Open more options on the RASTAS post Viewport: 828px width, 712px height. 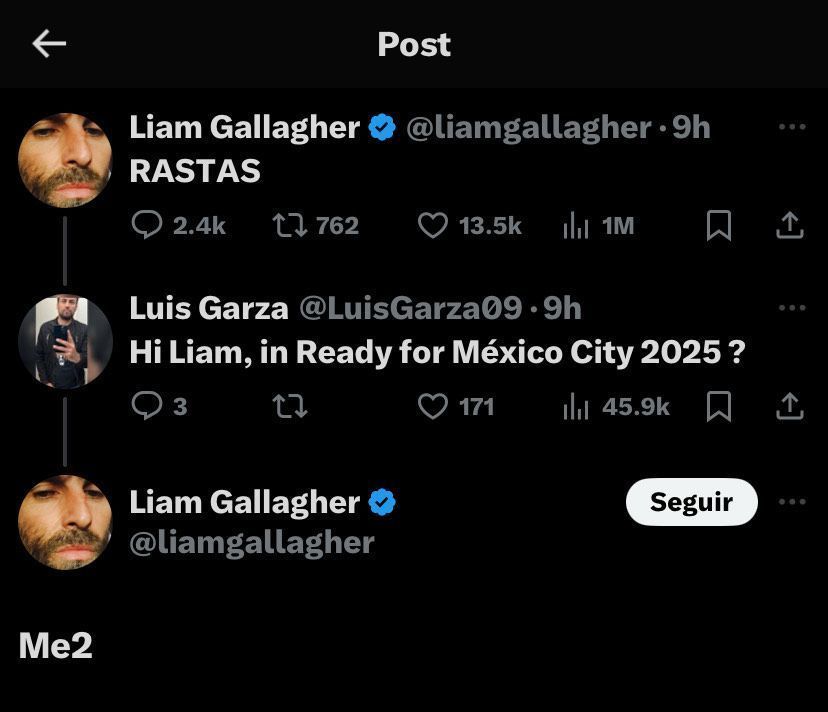(x=792, y=126)
